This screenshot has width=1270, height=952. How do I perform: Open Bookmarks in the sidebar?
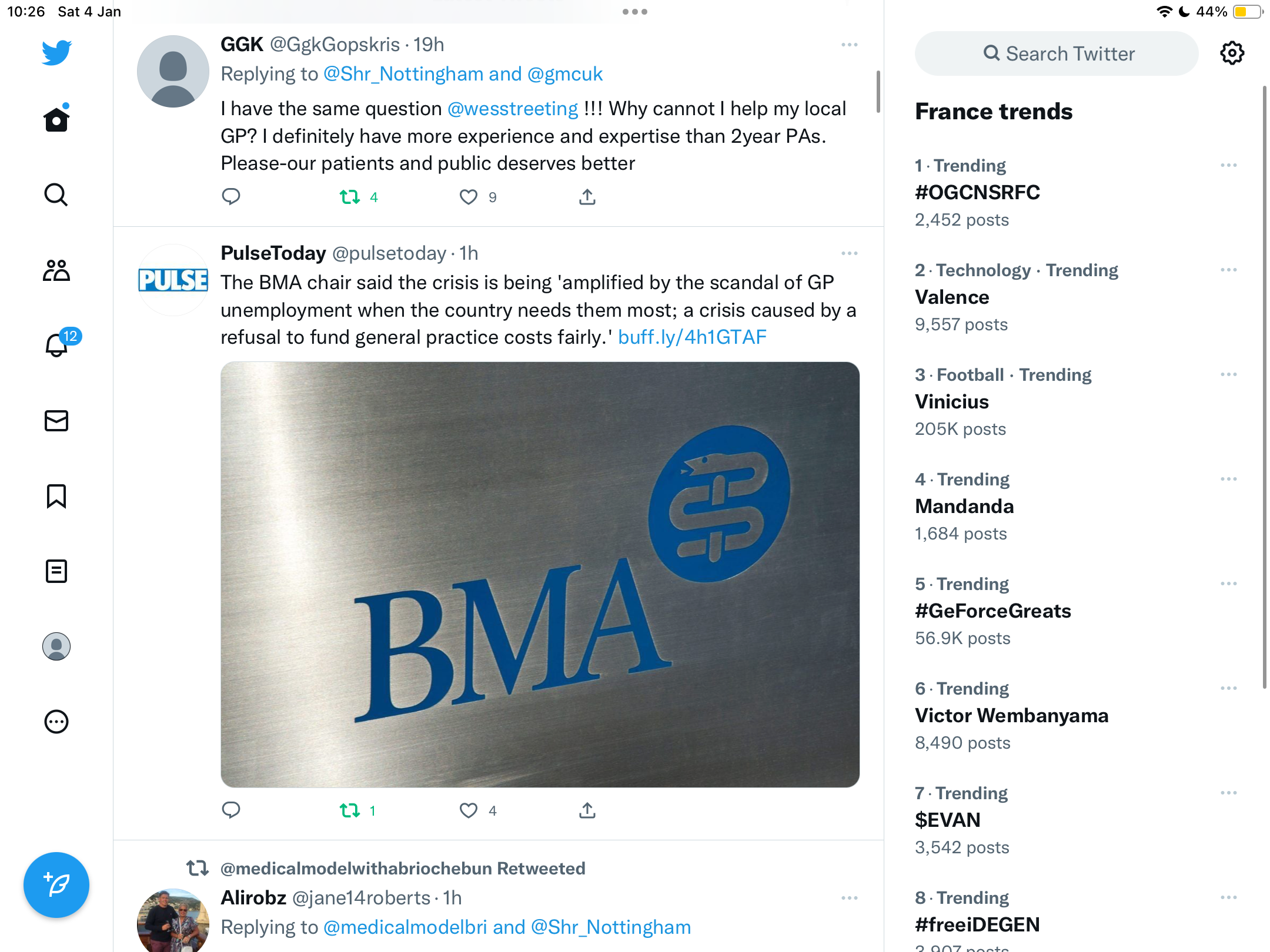(x=56, y=496)
